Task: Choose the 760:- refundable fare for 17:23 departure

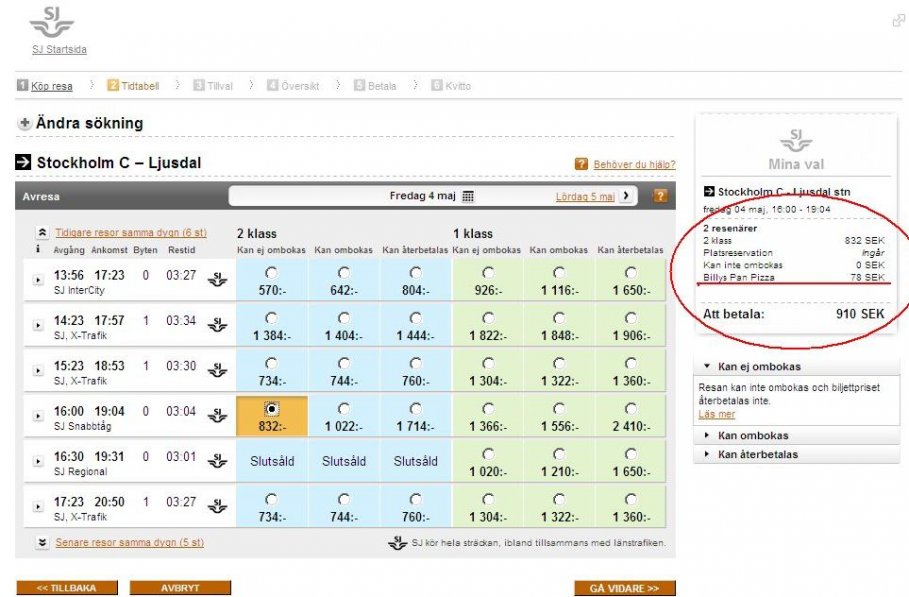Action: (415, 500)
